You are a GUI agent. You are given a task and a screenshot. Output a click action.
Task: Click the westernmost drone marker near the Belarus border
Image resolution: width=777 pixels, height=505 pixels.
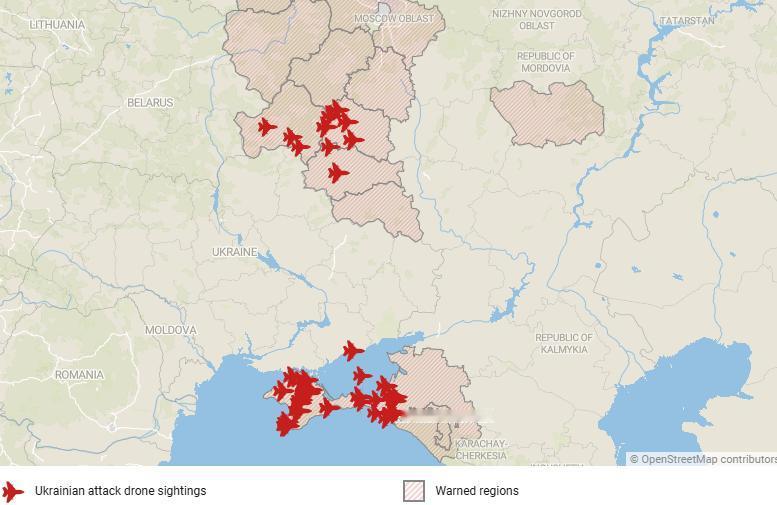[x=267, y=127]
